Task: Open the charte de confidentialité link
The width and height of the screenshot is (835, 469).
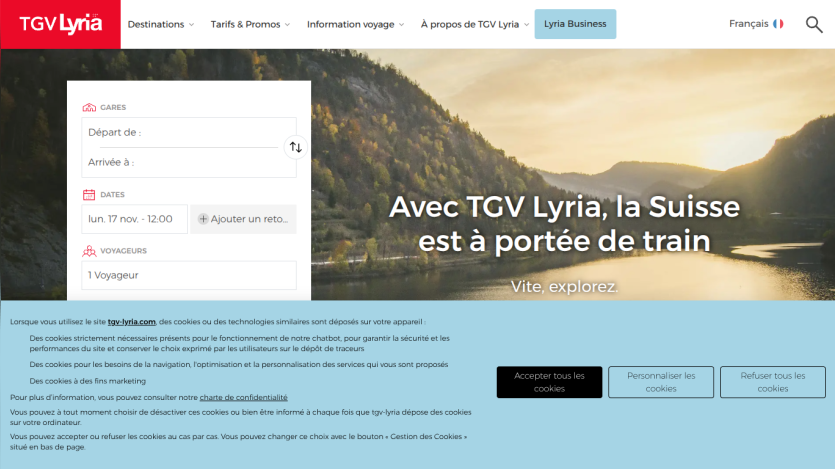Action: tap(243, 397)
